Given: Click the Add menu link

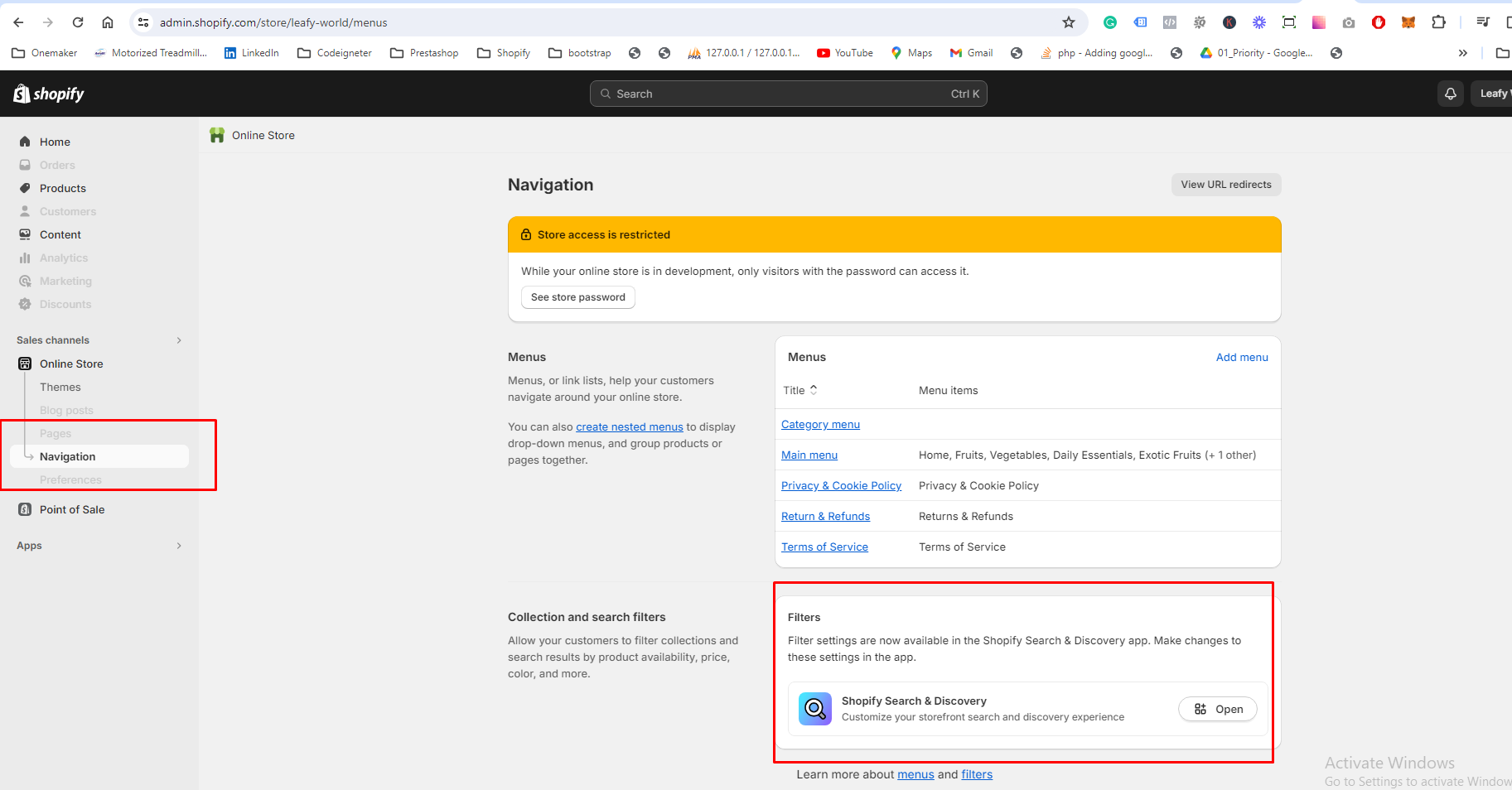Looking at the screenshot, I should point(1242,357).
